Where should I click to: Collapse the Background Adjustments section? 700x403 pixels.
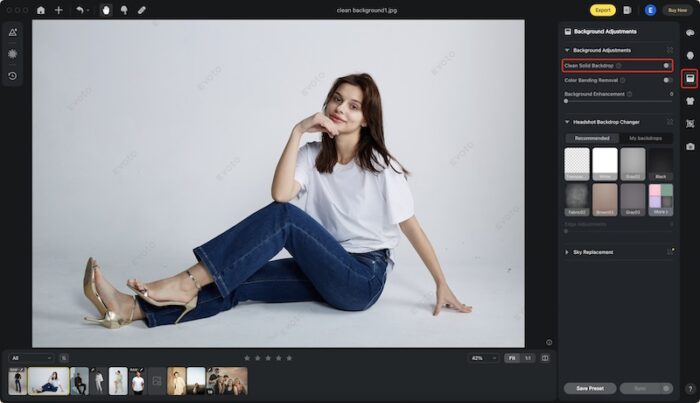point(567,50)
